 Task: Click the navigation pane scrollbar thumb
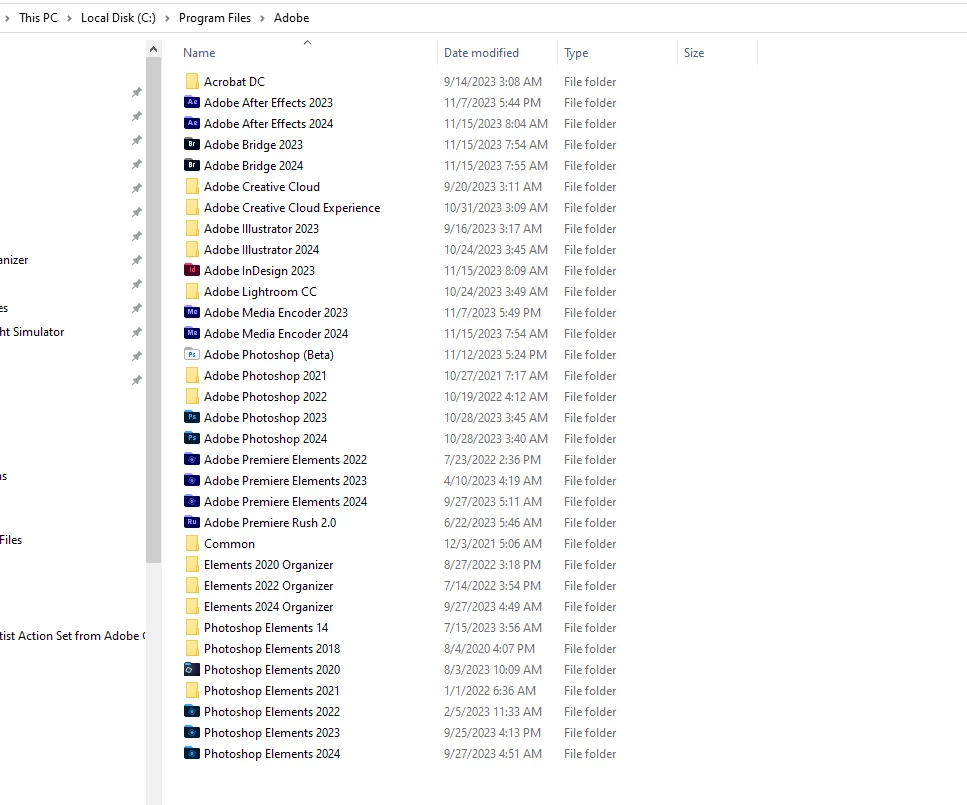154,310
